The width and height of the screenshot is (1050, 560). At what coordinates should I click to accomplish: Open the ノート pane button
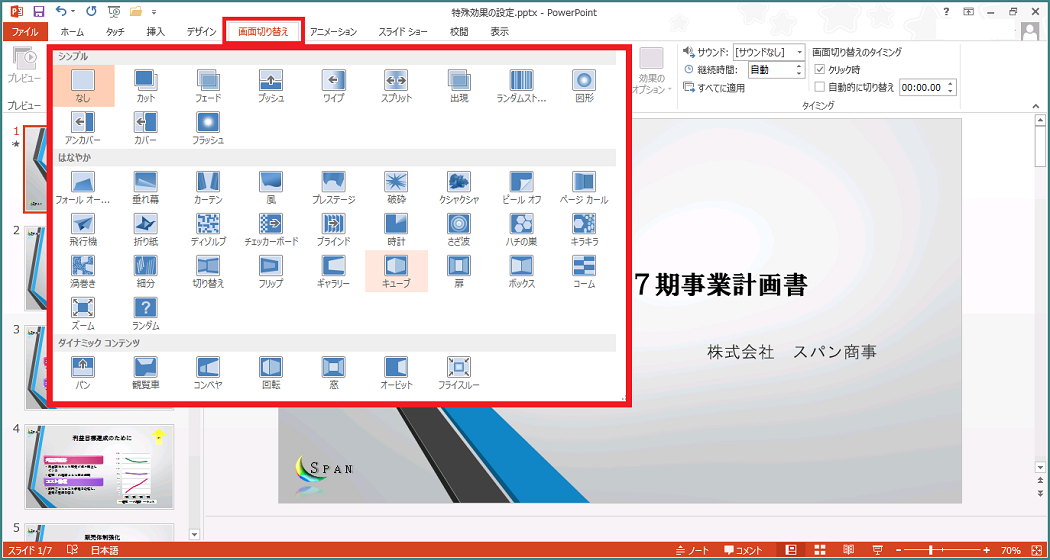coord(693,551)
